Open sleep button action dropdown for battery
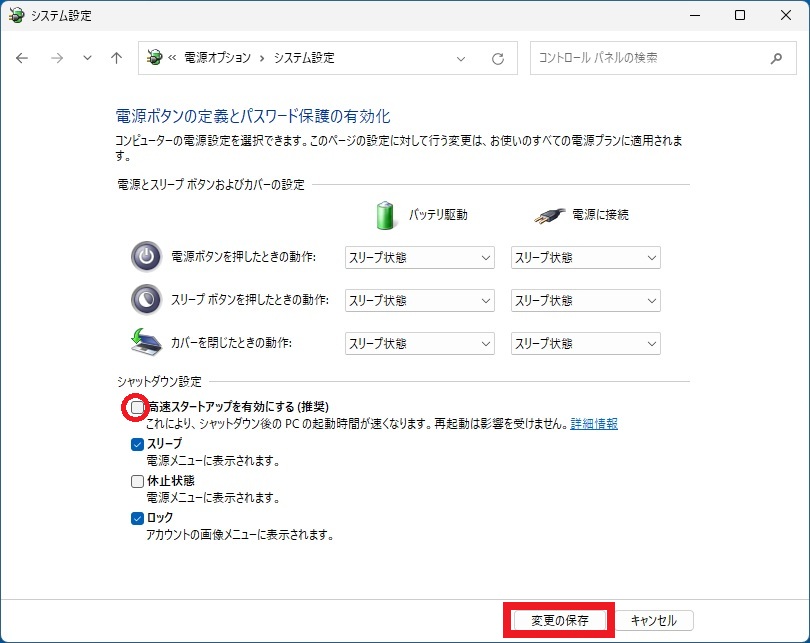 coord(419,300)
